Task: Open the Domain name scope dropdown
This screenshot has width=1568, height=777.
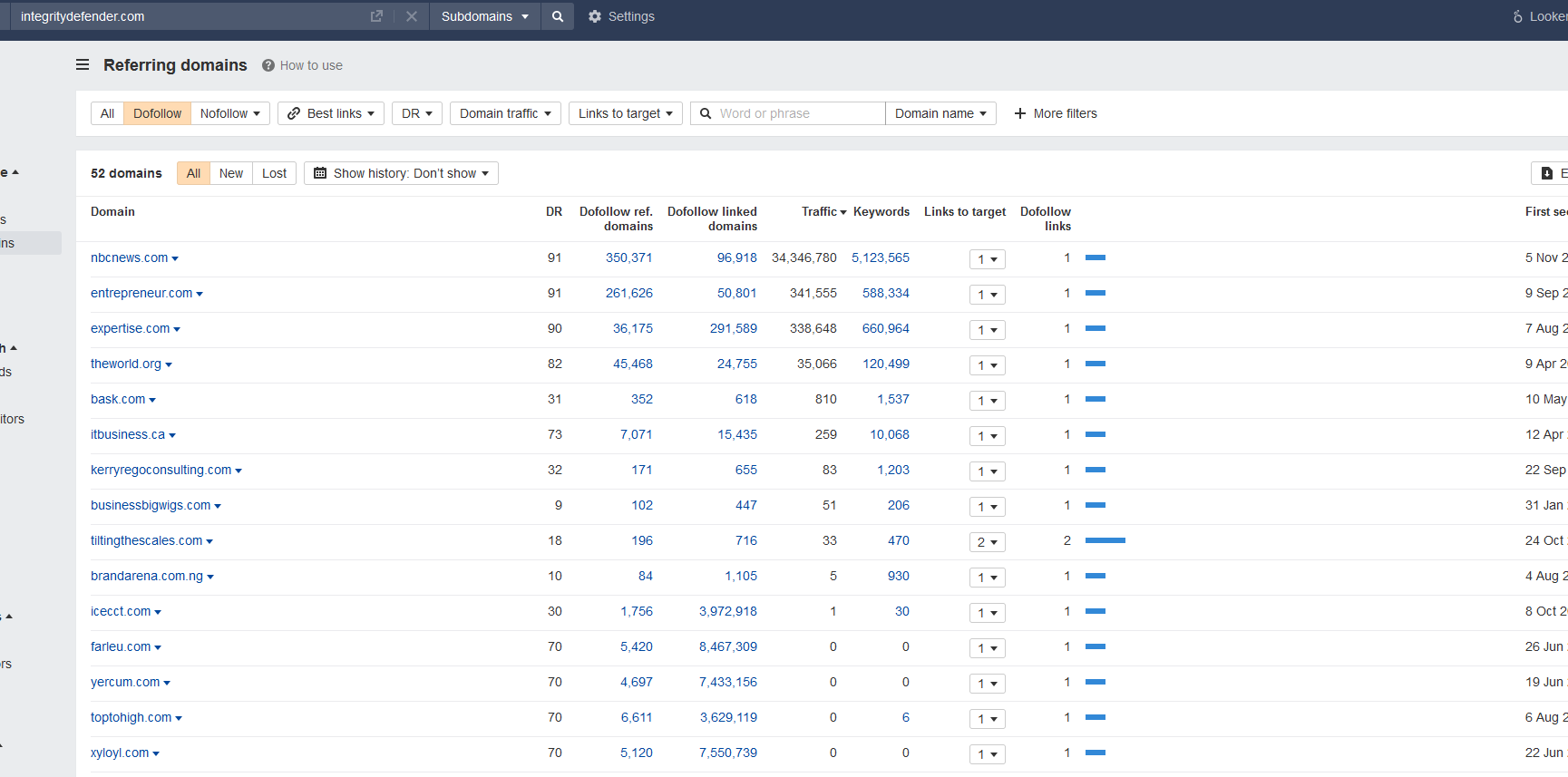Action: tap(940, 113)
